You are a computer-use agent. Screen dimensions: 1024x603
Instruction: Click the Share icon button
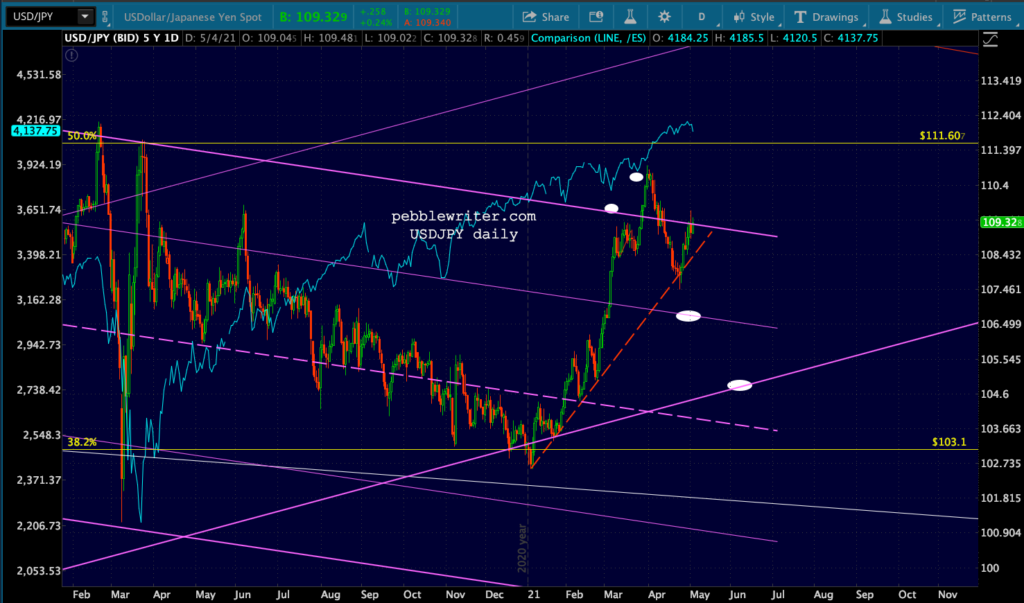coord(547,17)
